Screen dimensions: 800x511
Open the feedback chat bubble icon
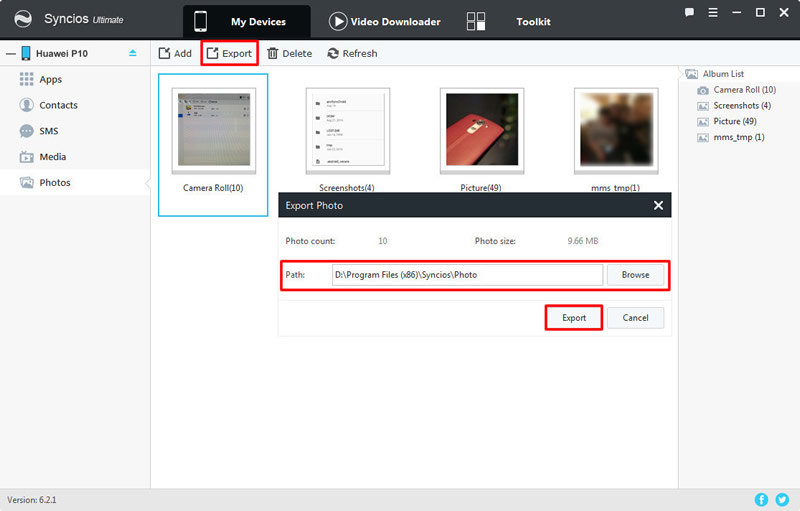(x=689, y=12)
